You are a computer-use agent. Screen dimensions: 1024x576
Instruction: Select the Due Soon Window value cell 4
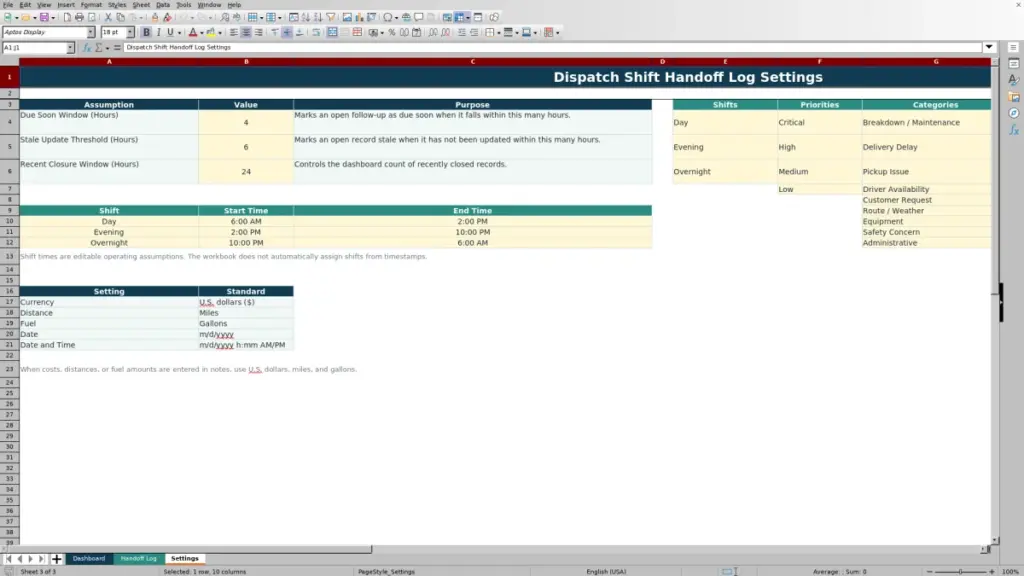(x=246, y=122)
